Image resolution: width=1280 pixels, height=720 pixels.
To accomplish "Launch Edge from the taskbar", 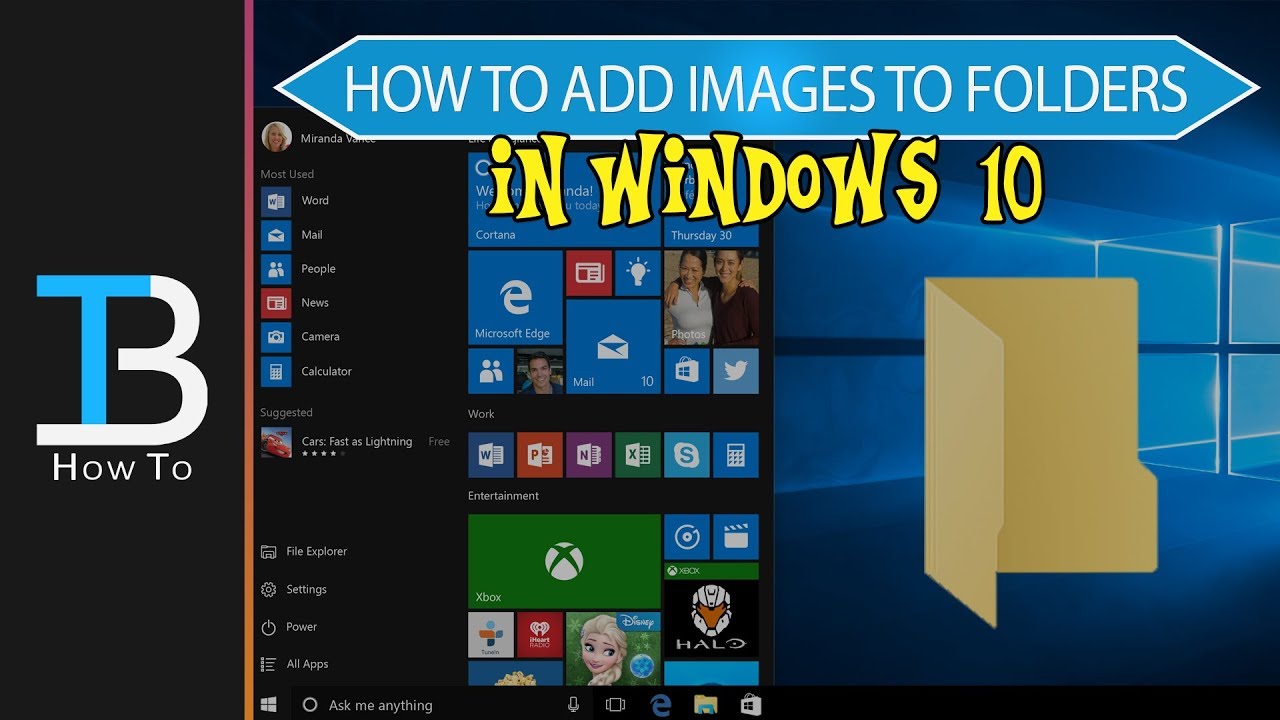I will coord(661,705).
